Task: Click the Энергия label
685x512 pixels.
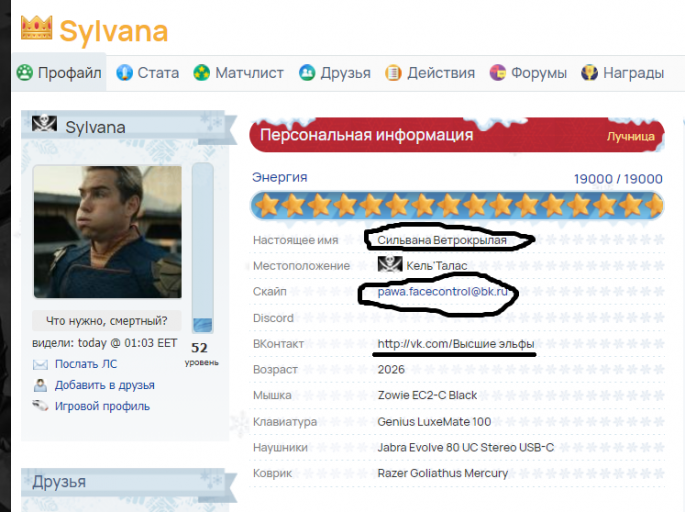Action: click(280, 177)
